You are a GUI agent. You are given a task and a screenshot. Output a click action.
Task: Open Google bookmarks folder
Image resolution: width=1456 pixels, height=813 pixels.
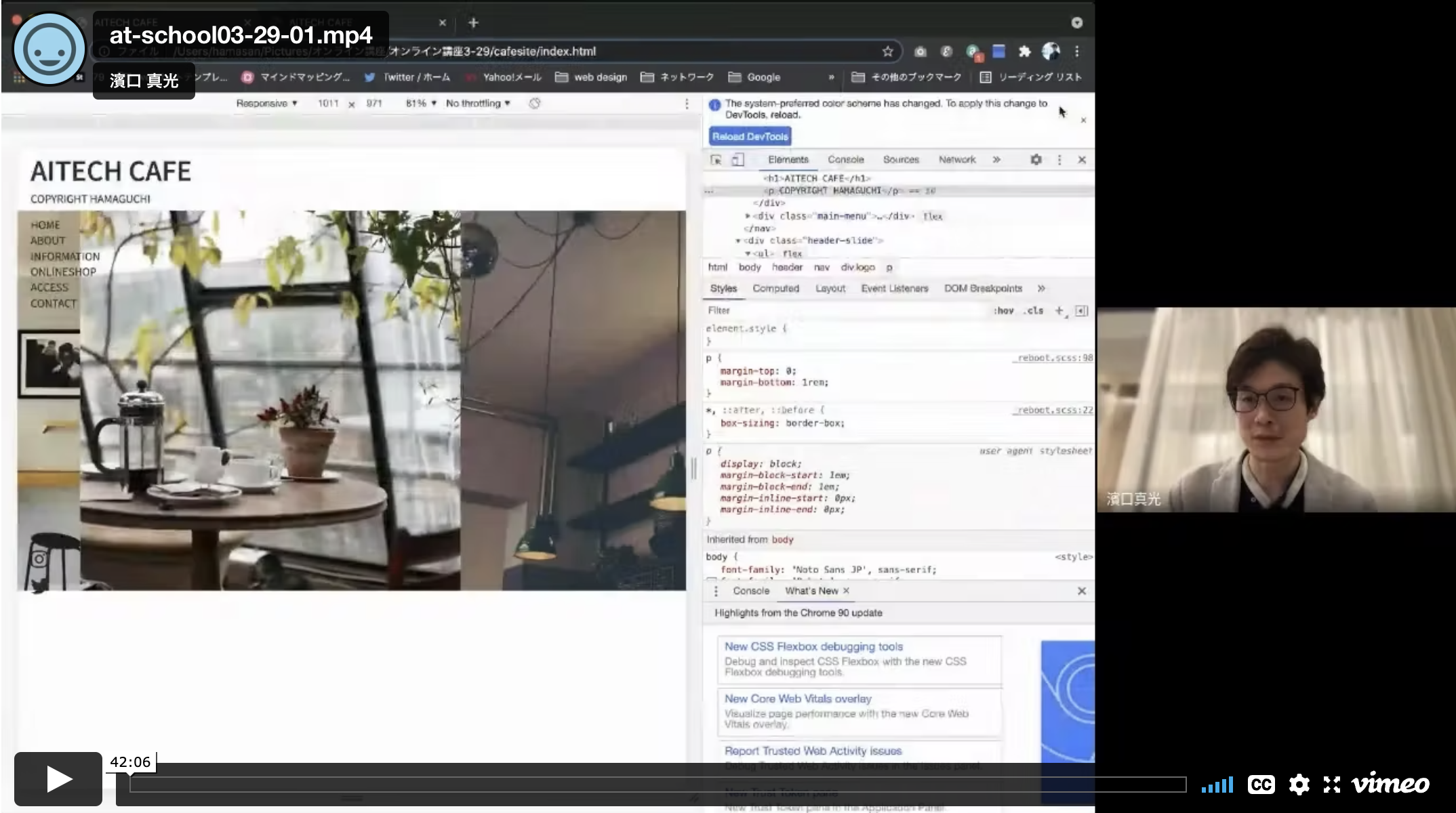[754, 77]
